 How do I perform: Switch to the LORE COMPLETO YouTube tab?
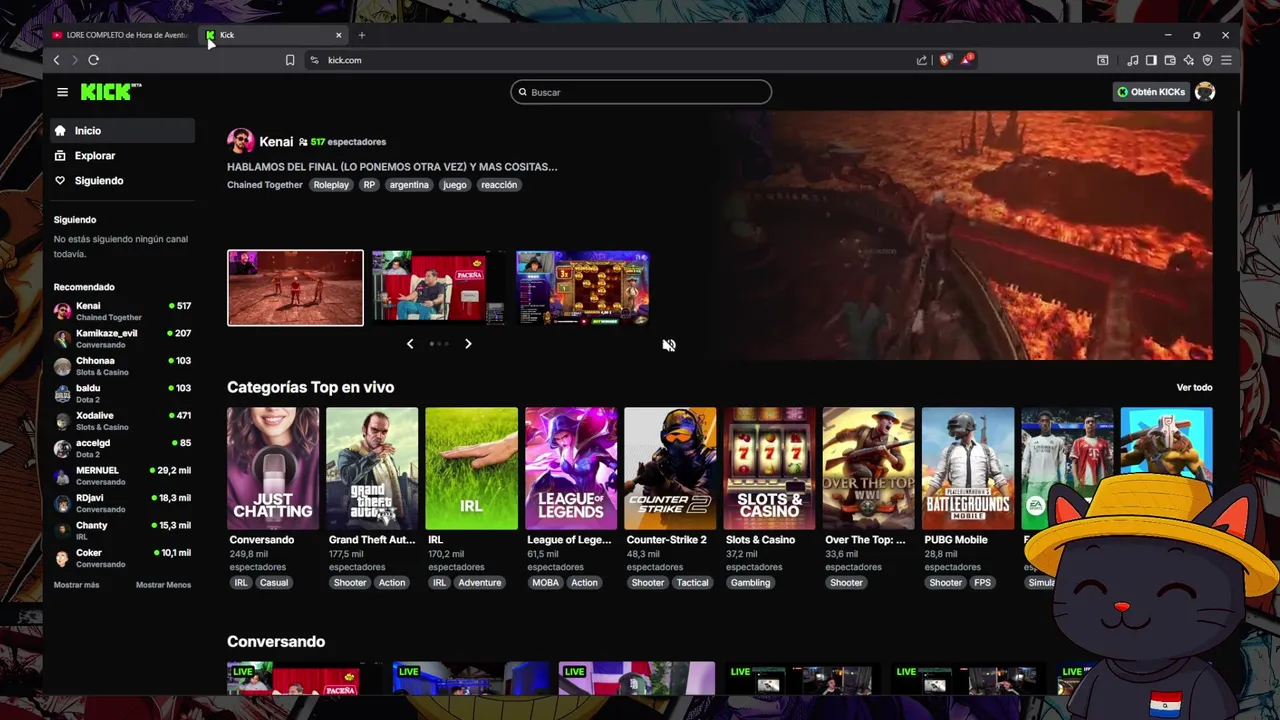pos(120,35)
